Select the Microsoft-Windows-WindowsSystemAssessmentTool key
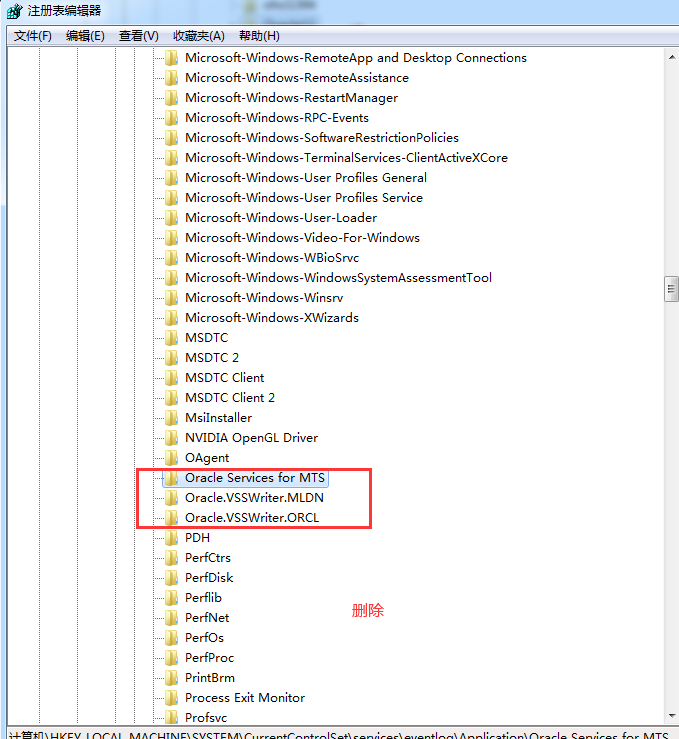679x739 pixels. [x=338, y=278]
